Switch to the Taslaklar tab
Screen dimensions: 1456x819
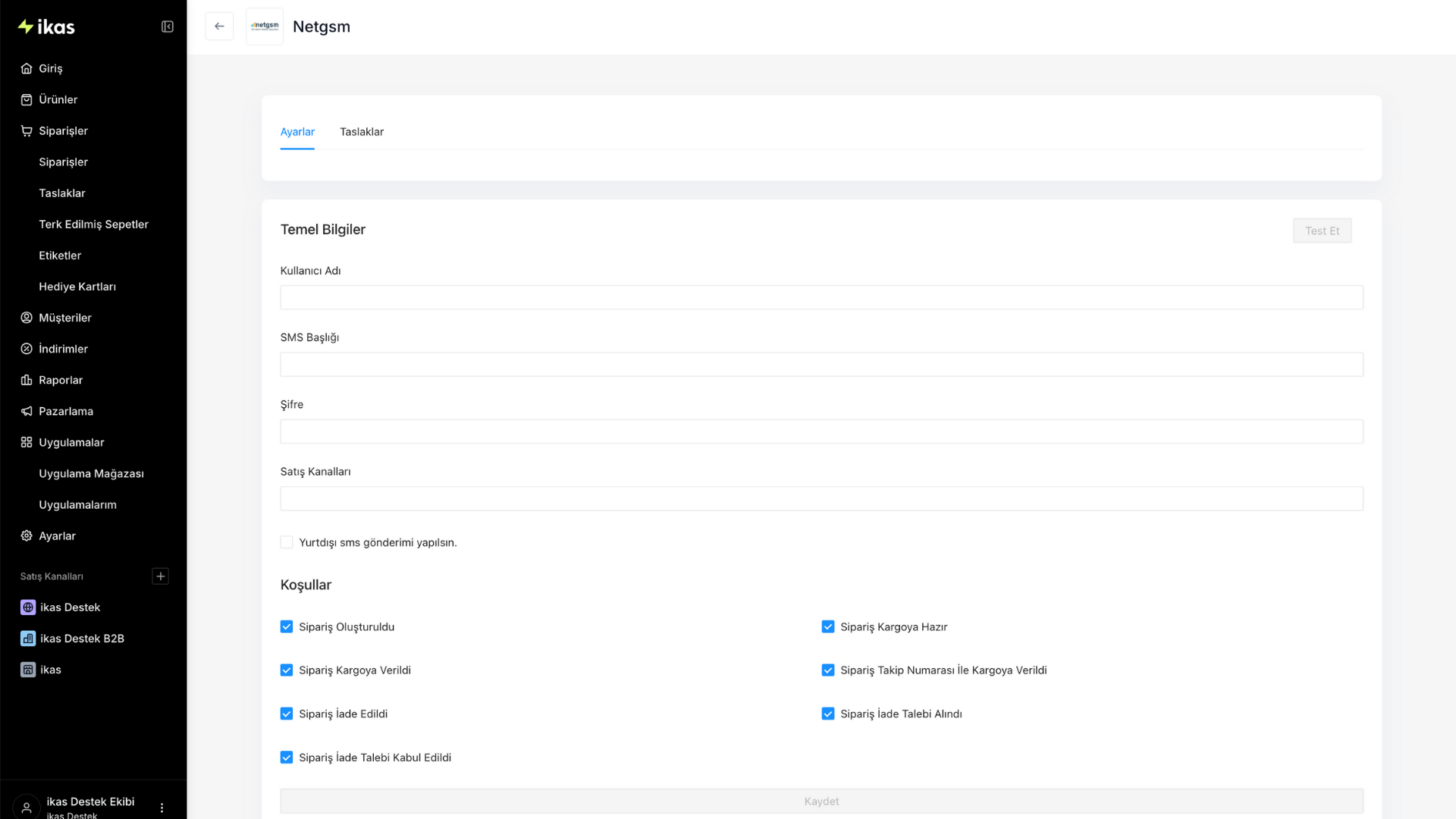point(362,132)
